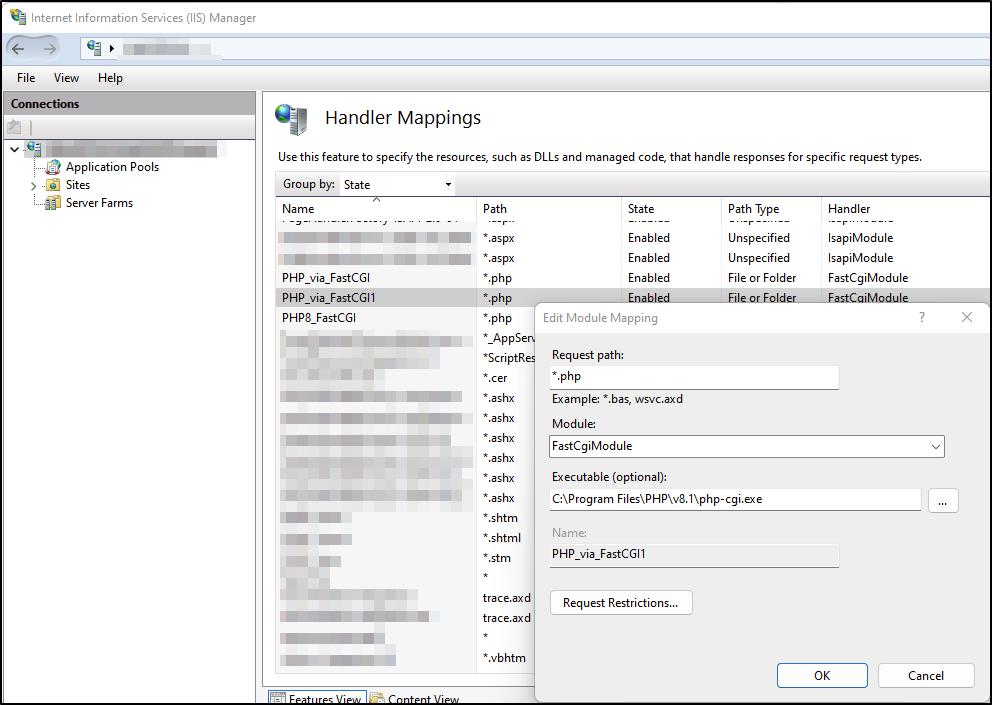Image resolution: width=992 pixels, height=705 pixels.
Task: Click the Application Pools icon
Action: click(x=53, y=167)
